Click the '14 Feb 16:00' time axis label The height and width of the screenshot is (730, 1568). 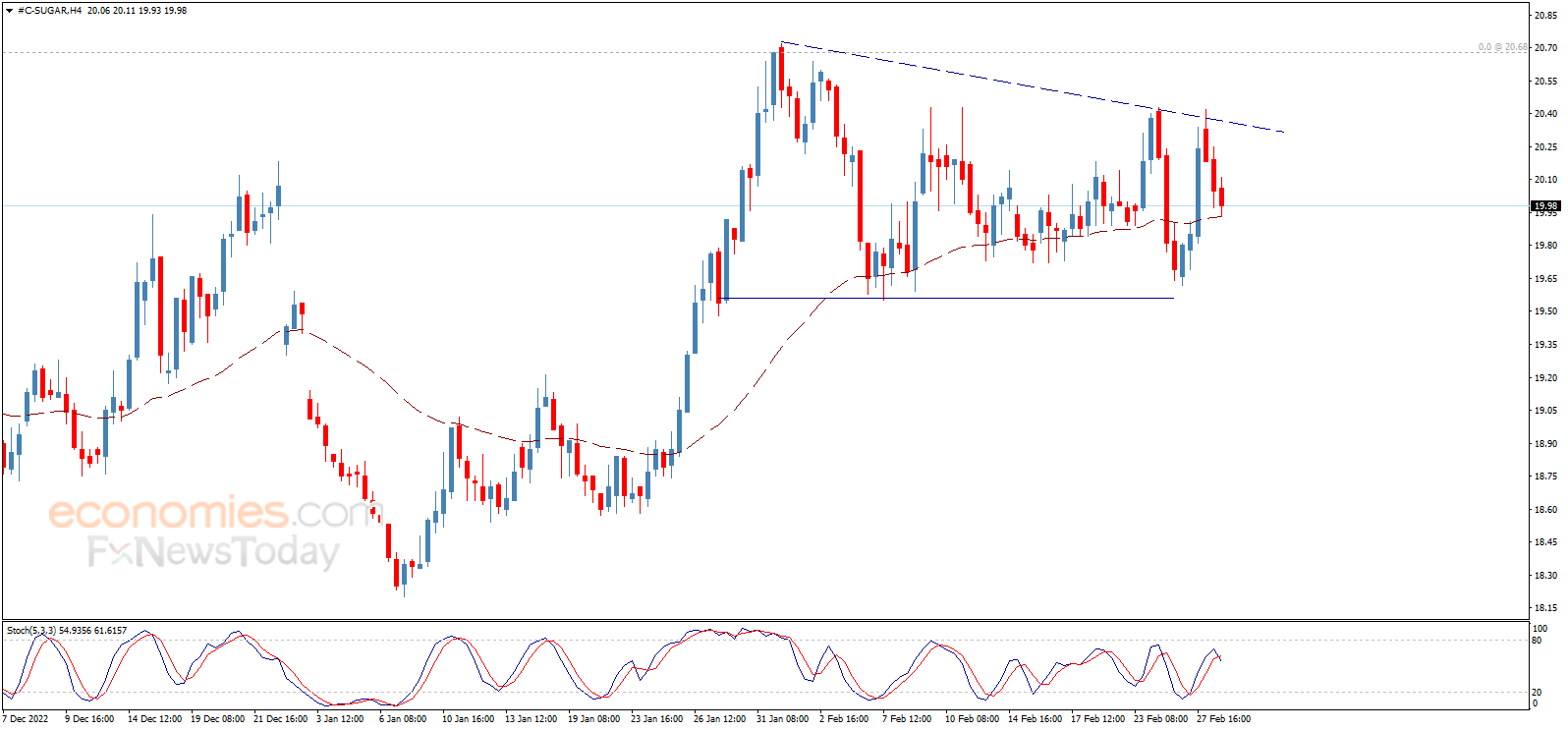[1035, 719]
